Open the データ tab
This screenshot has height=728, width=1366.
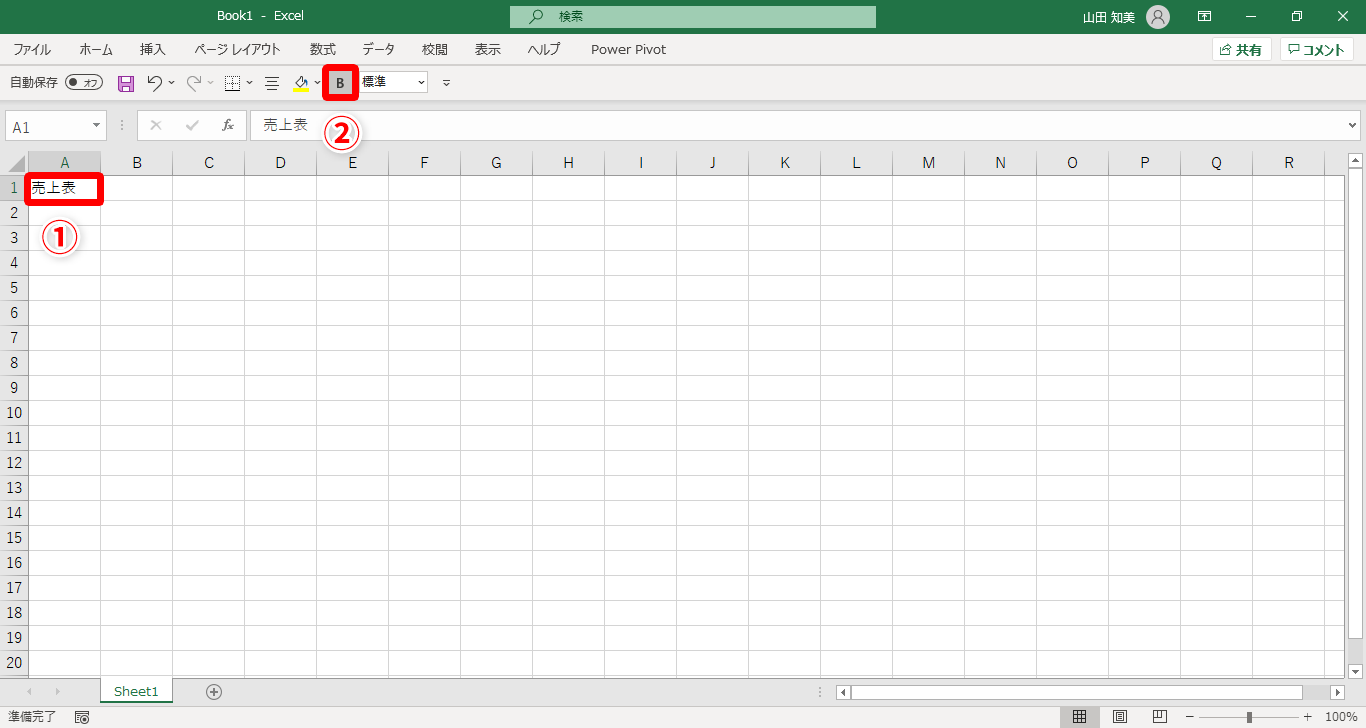pos(379,50)
